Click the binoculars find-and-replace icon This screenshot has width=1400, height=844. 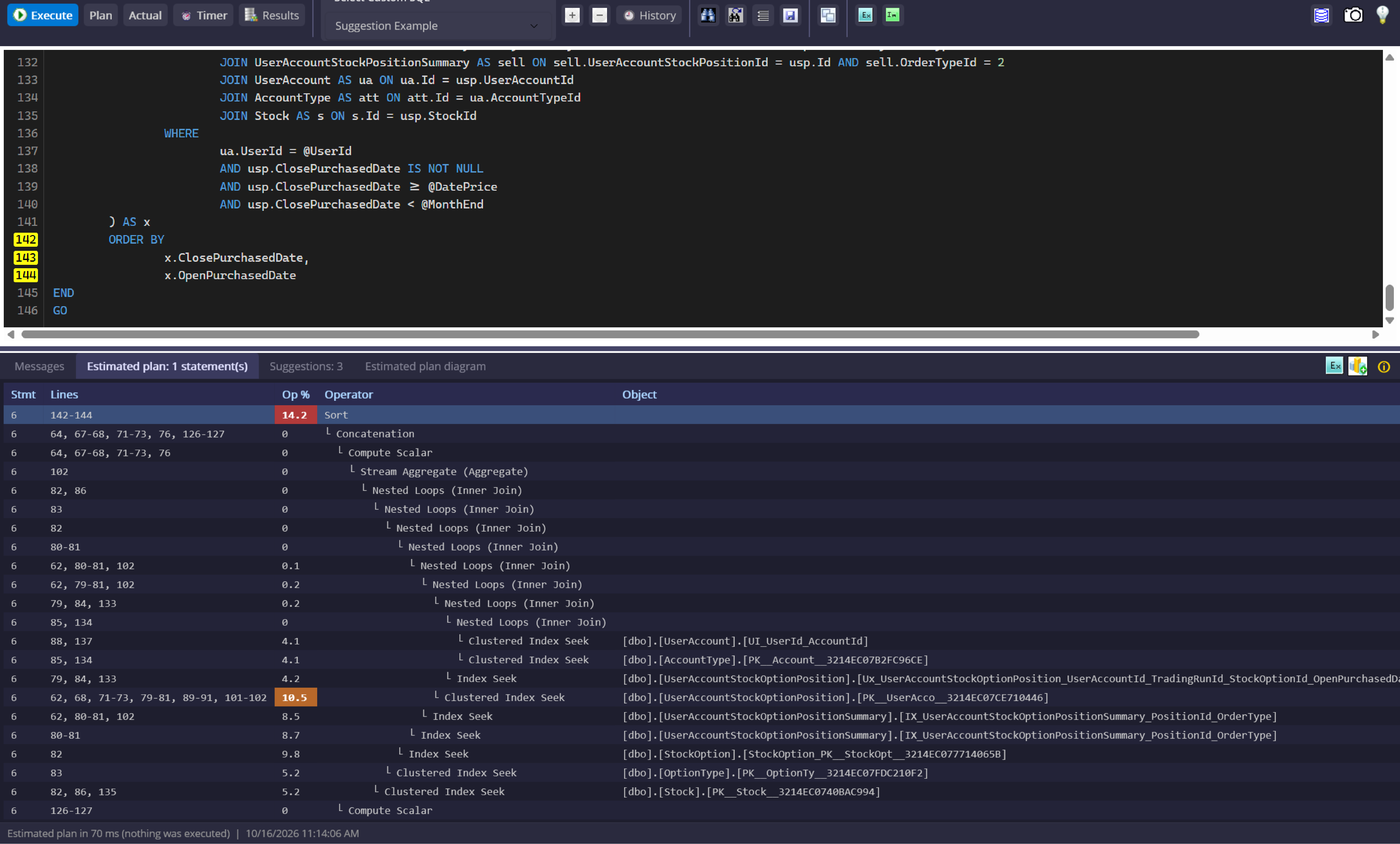735,15
